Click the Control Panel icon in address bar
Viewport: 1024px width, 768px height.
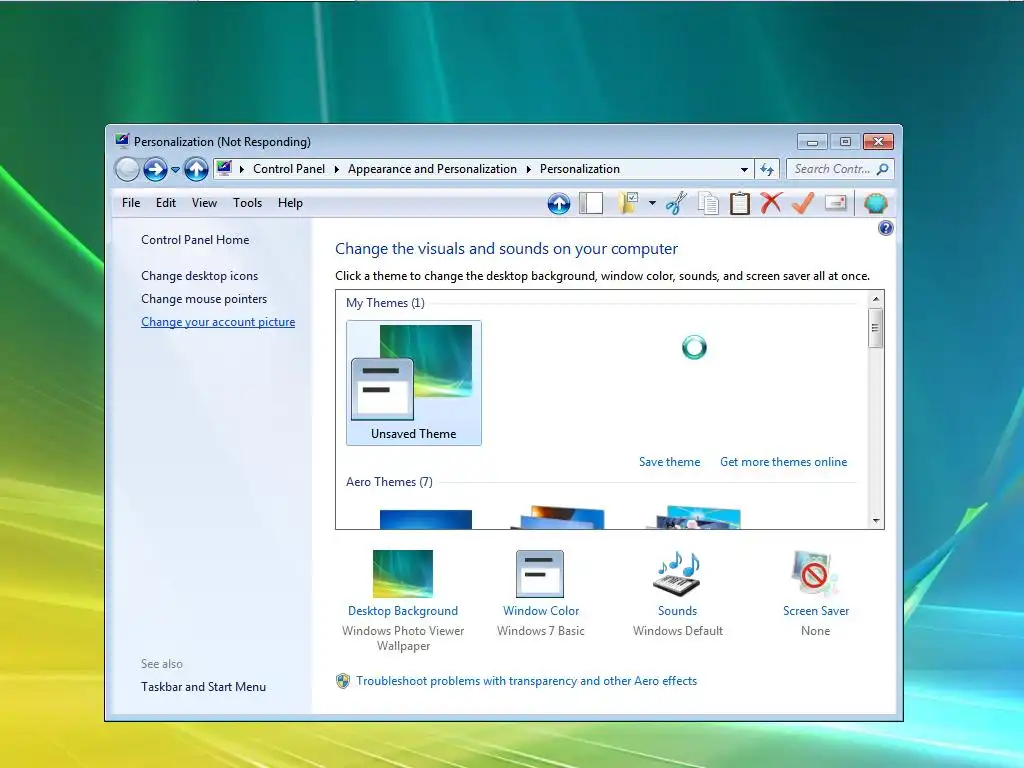tap(225, 168)
